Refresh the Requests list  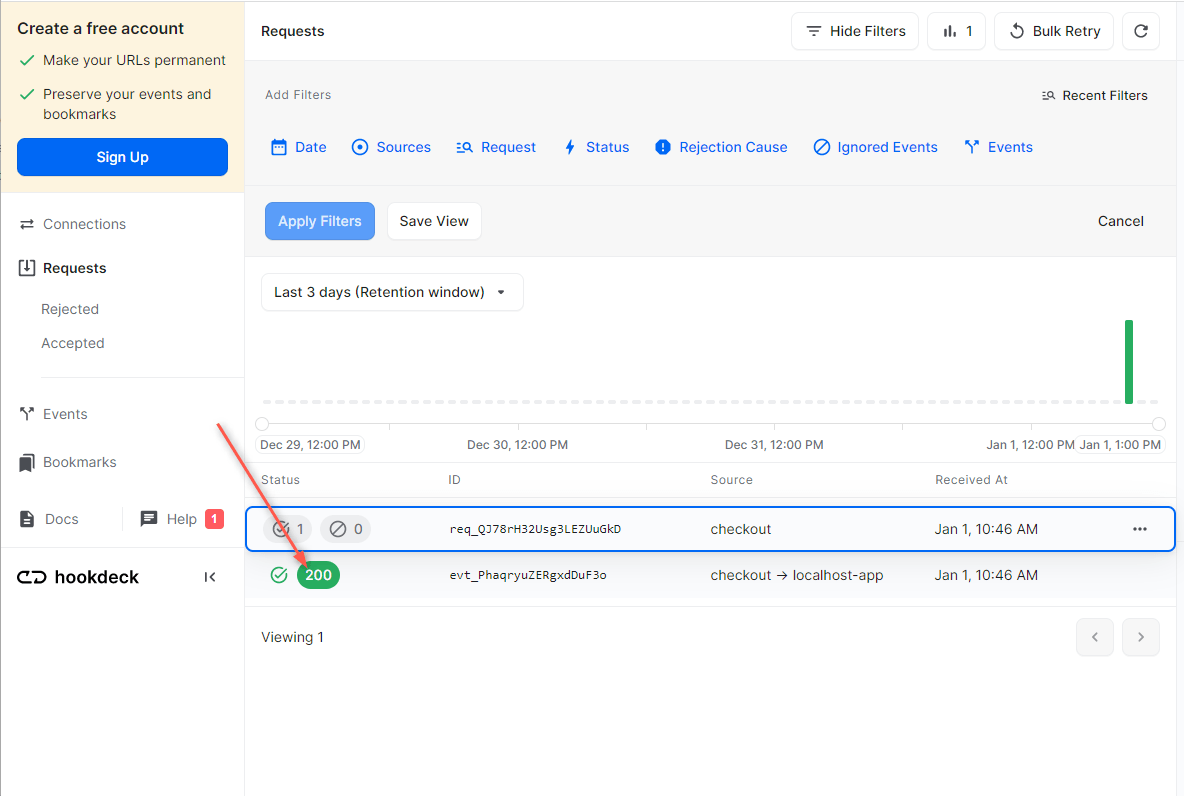pos(1141,31)
